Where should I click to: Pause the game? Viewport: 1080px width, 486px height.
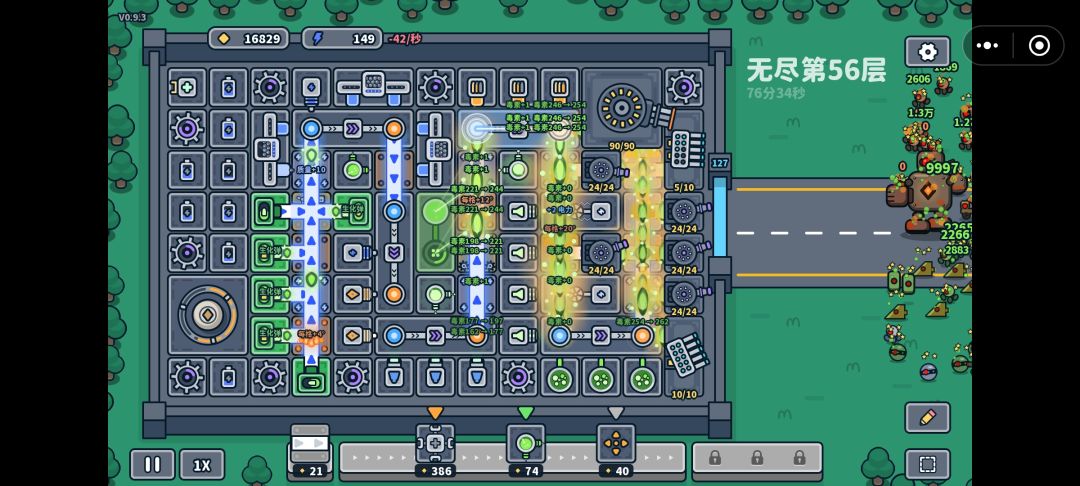tap(152, 465)
